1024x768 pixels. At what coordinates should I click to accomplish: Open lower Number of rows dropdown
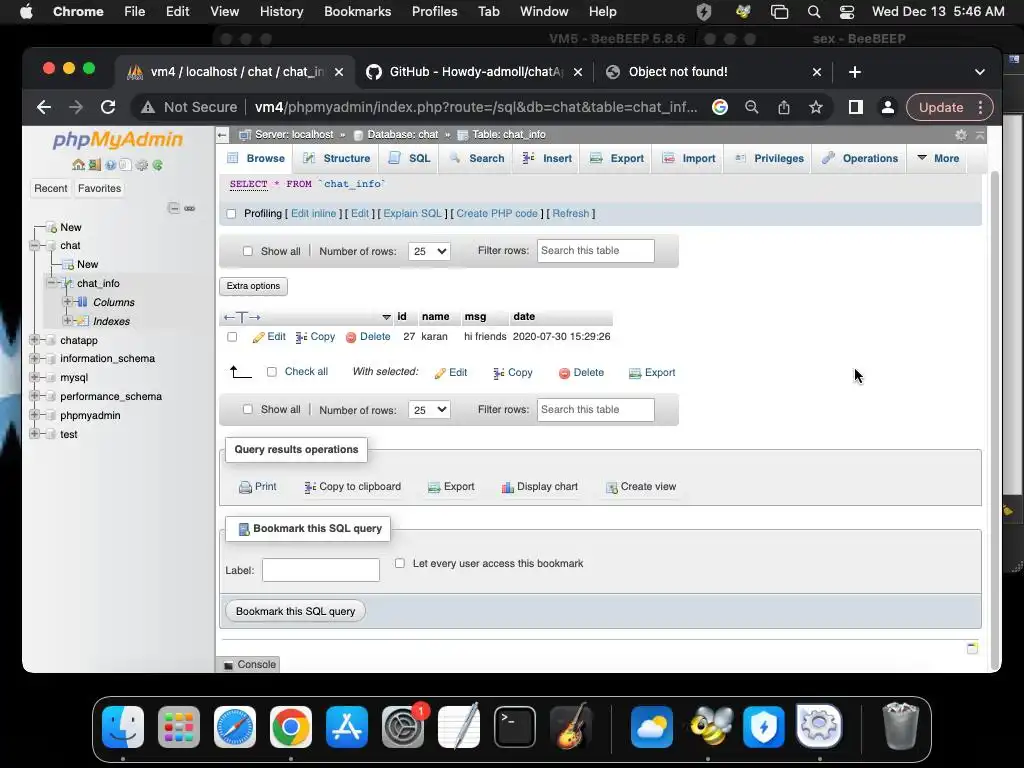429,409
